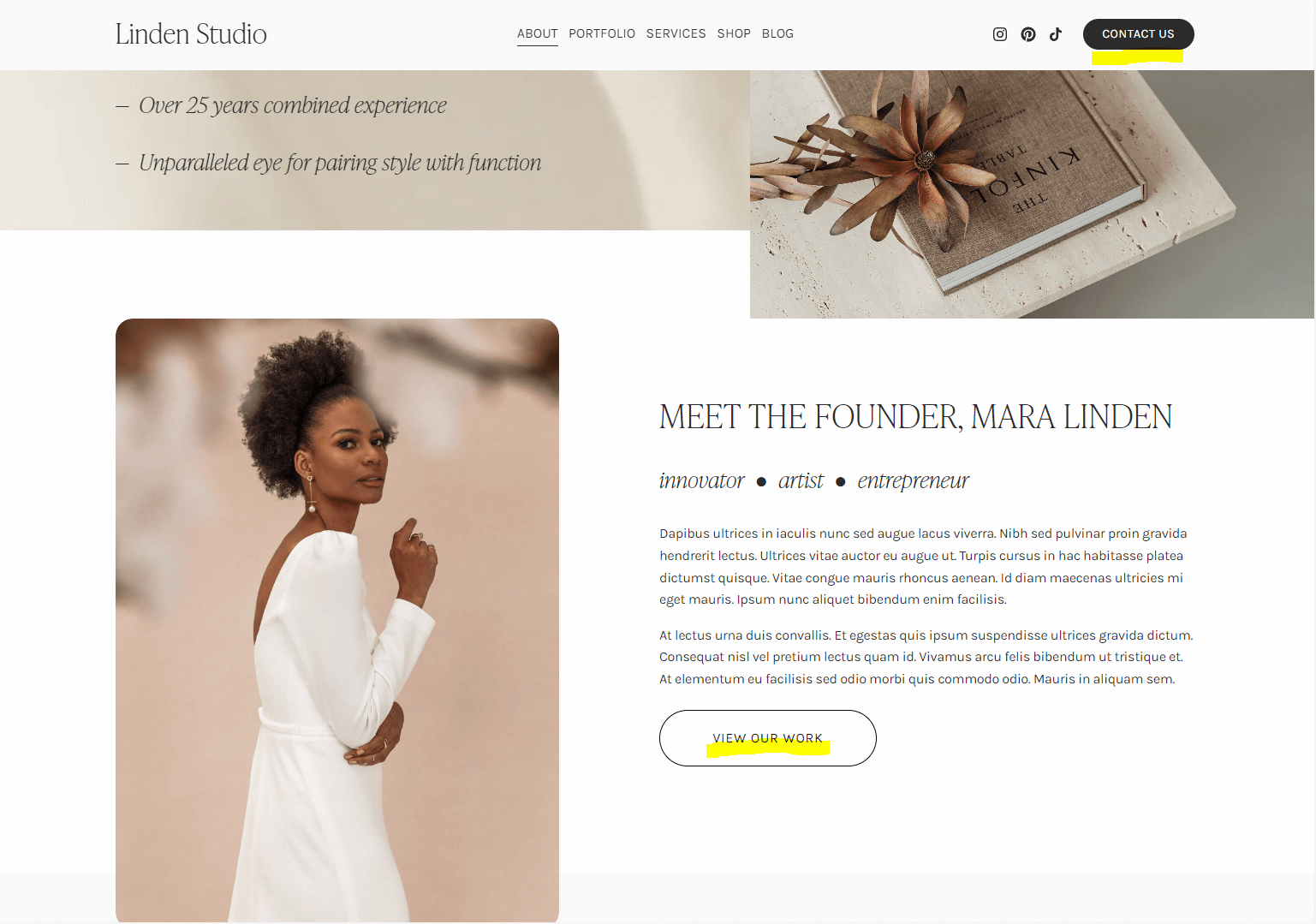Screen dimensions: 1316x924
Task: Open the Instagram social icon
Action: coord(999,34)
